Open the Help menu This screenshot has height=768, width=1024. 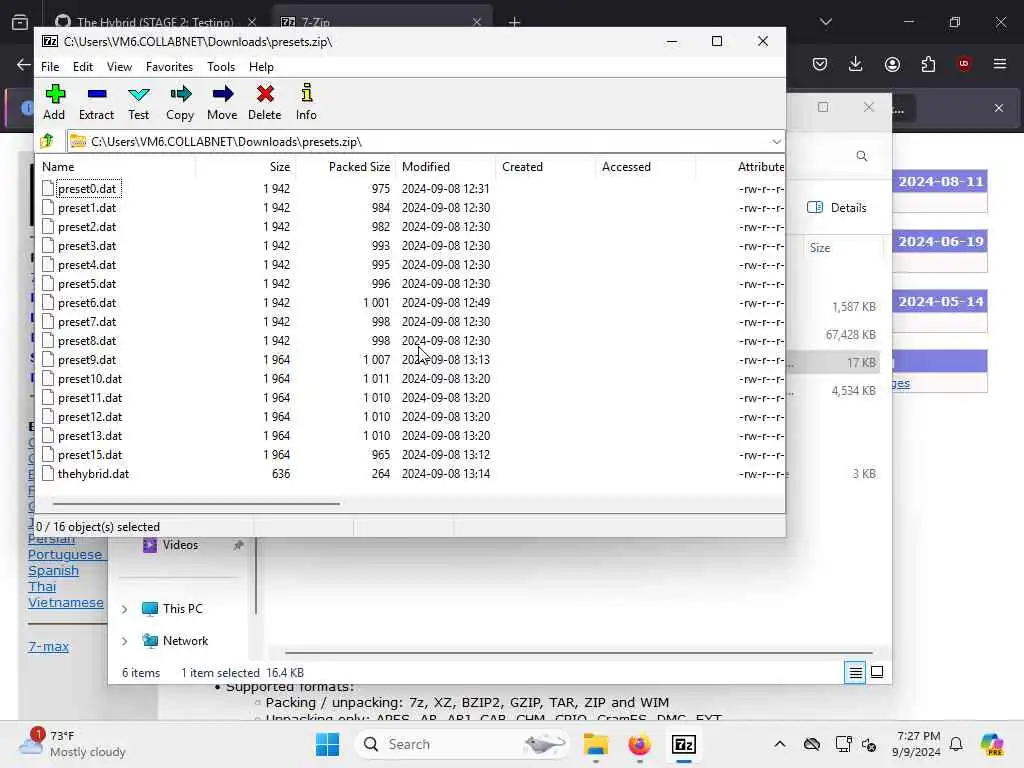click(x=261, y=67)
